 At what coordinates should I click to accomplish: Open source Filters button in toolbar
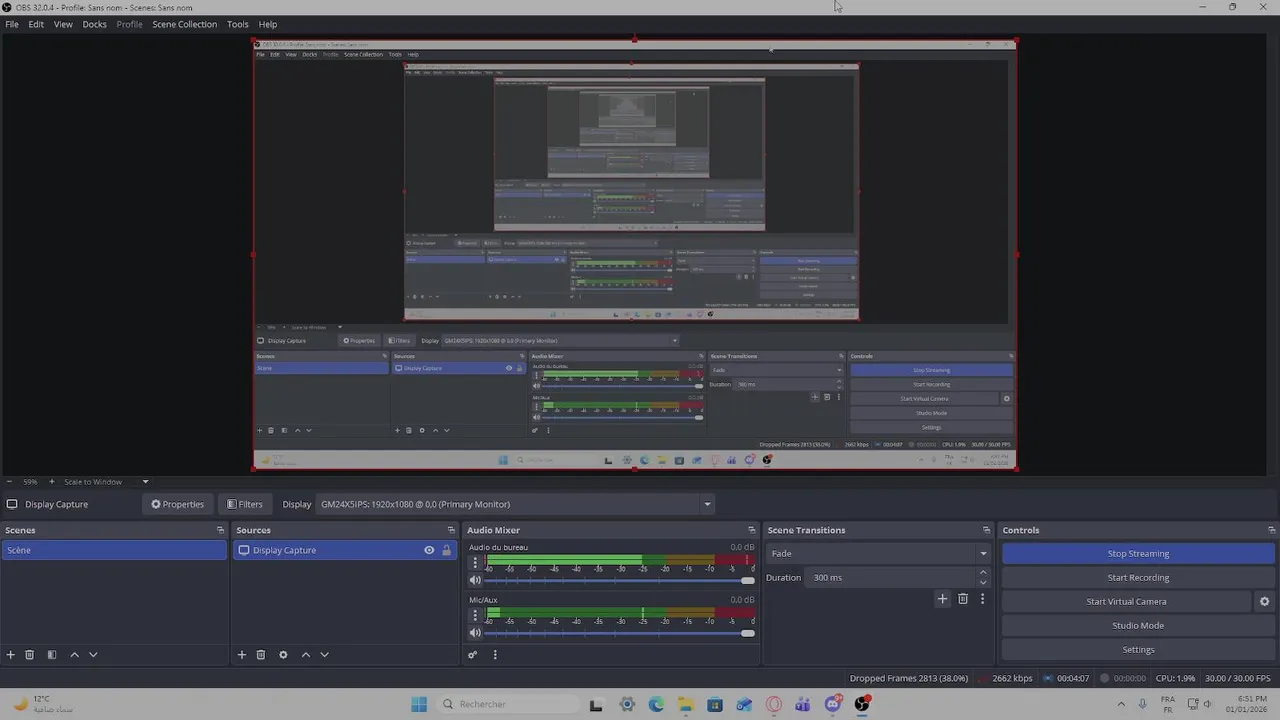pyautogui.click(x=244, y=504)
